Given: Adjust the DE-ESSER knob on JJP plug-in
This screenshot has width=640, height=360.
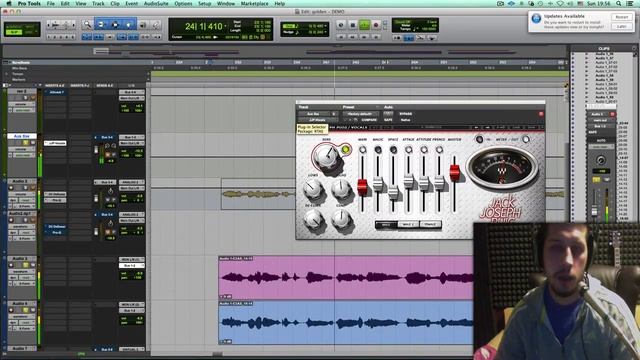Looking at the screenshot, I should 313,220.
